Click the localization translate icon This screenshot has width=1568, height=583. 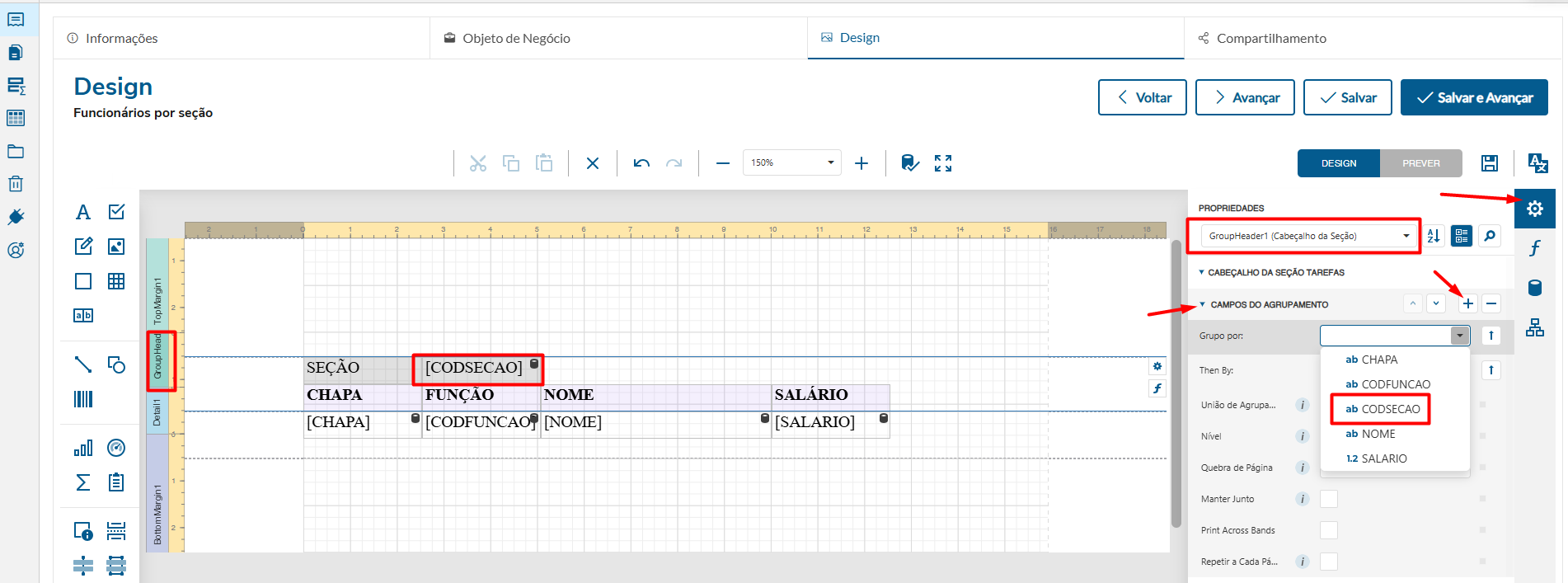pos(1537,163)
